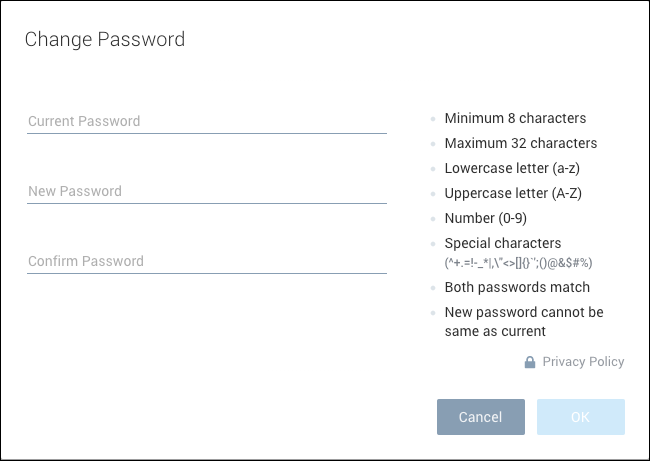Click the Change Password dialog title
Viewport: 650px width, 461px height.
click(105, 40)
